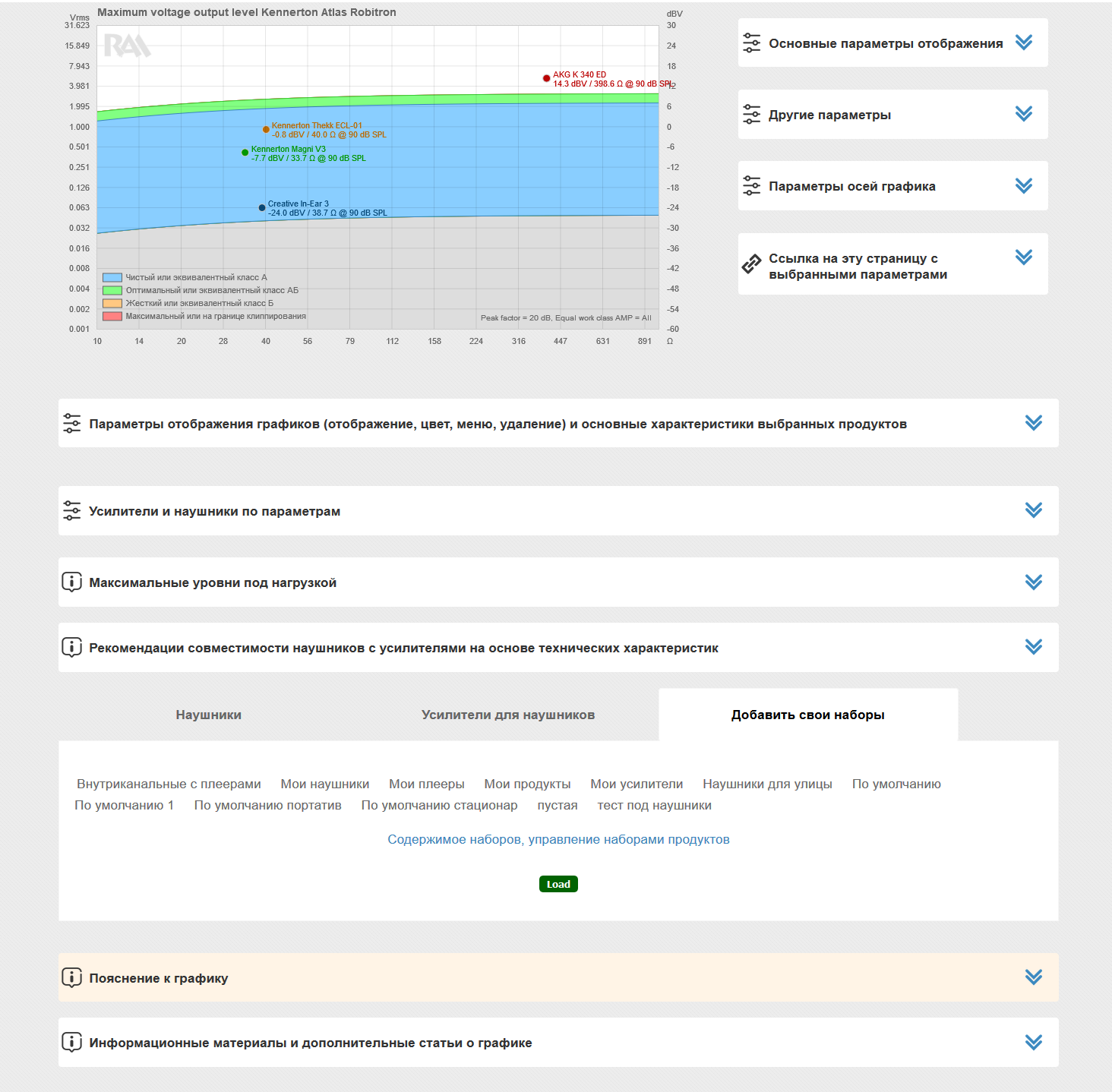The height and width of the screenshot is (1092, 1112).
Task: Expand Информационные материалы и дополнительные статьи chevron
Action: [1034, 1043]
